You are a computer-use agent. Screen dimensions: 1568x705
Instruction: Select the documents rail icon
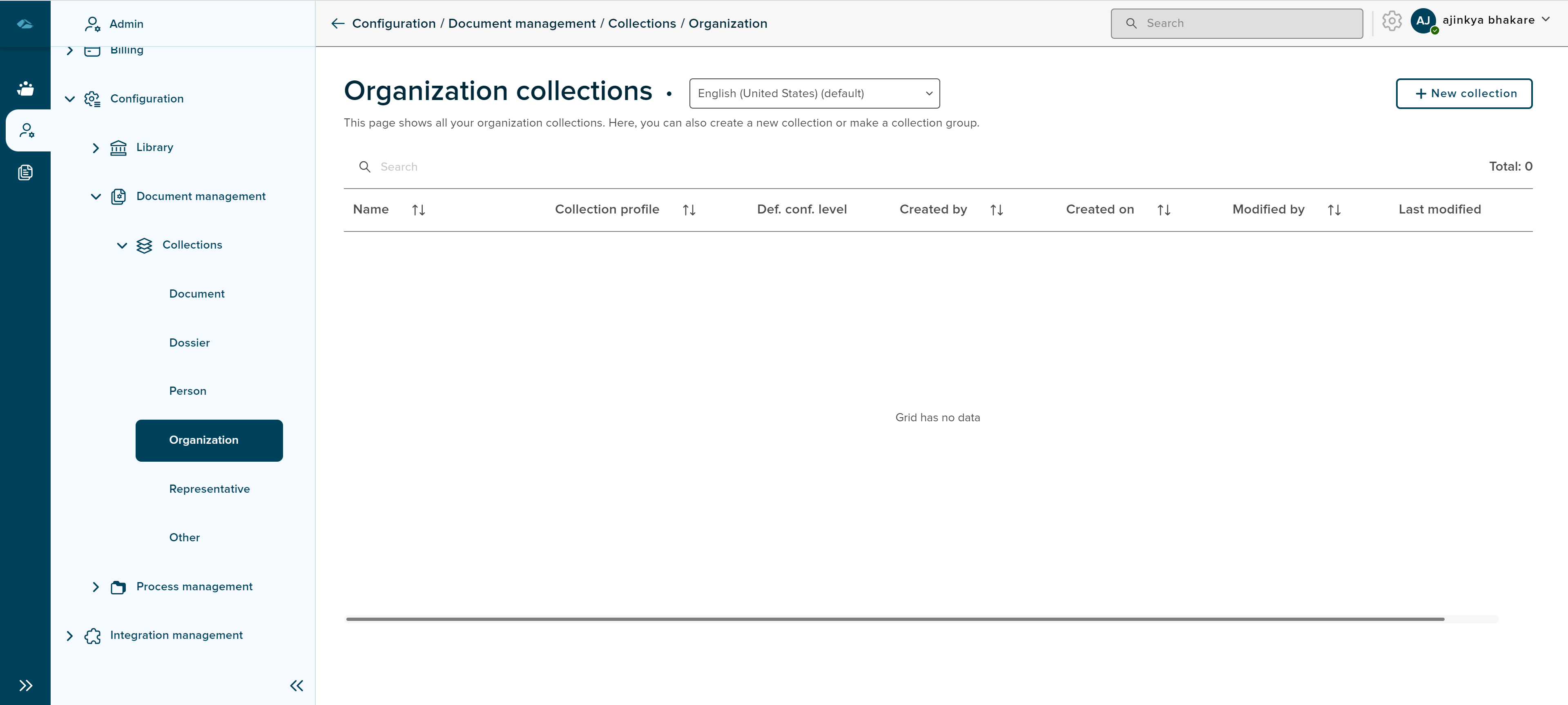coord(26,173)
